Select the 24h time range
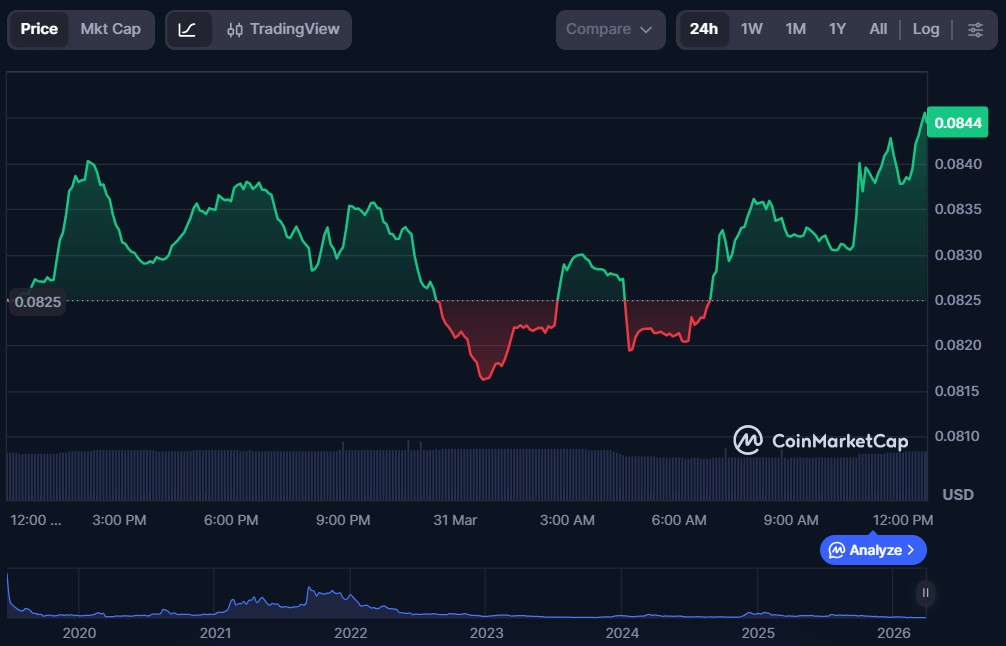This screenshot has width=1006, height=646. 703,29
